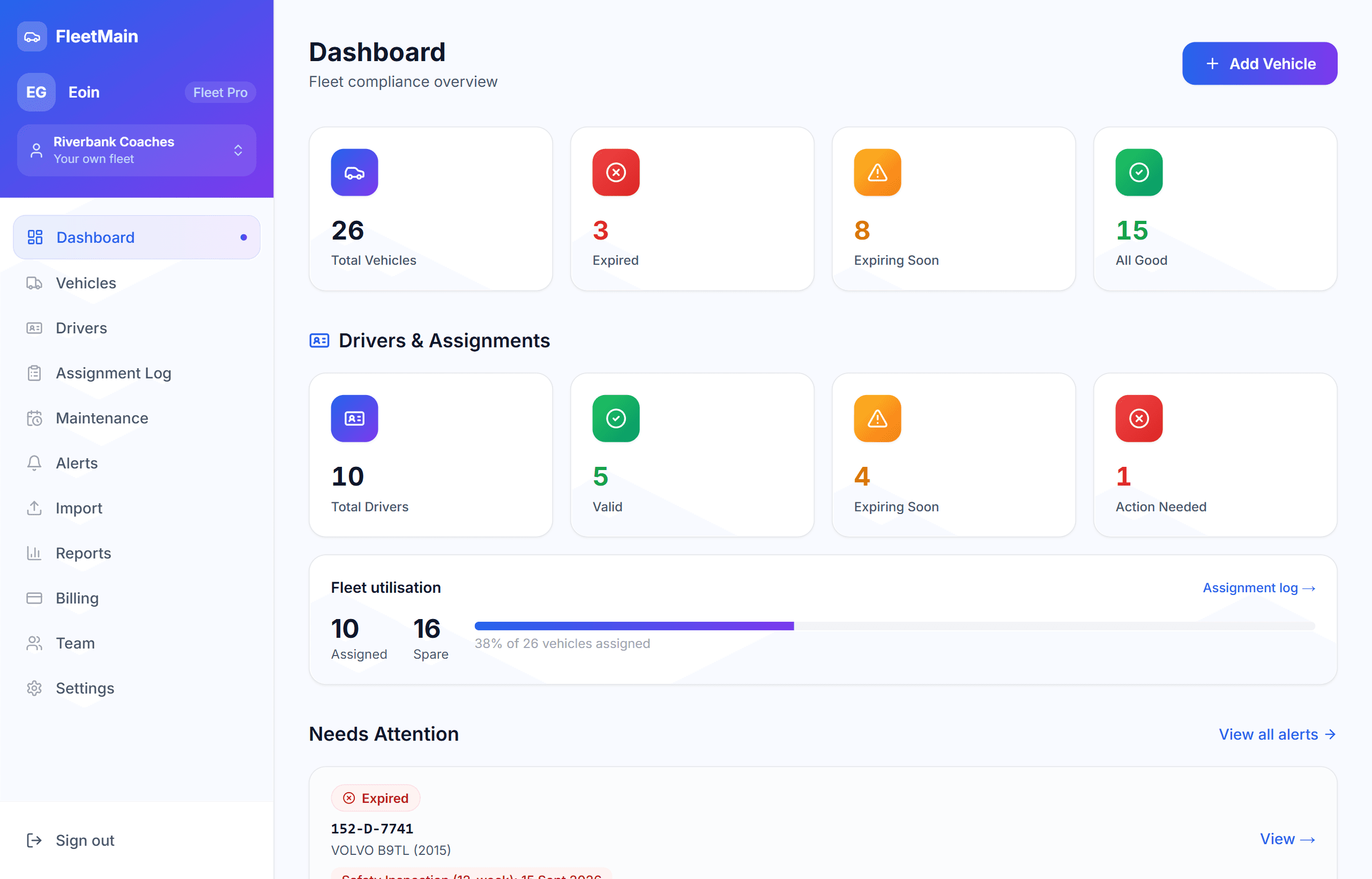
Task: Open the Assignment Log page
Action: [137, 373]
